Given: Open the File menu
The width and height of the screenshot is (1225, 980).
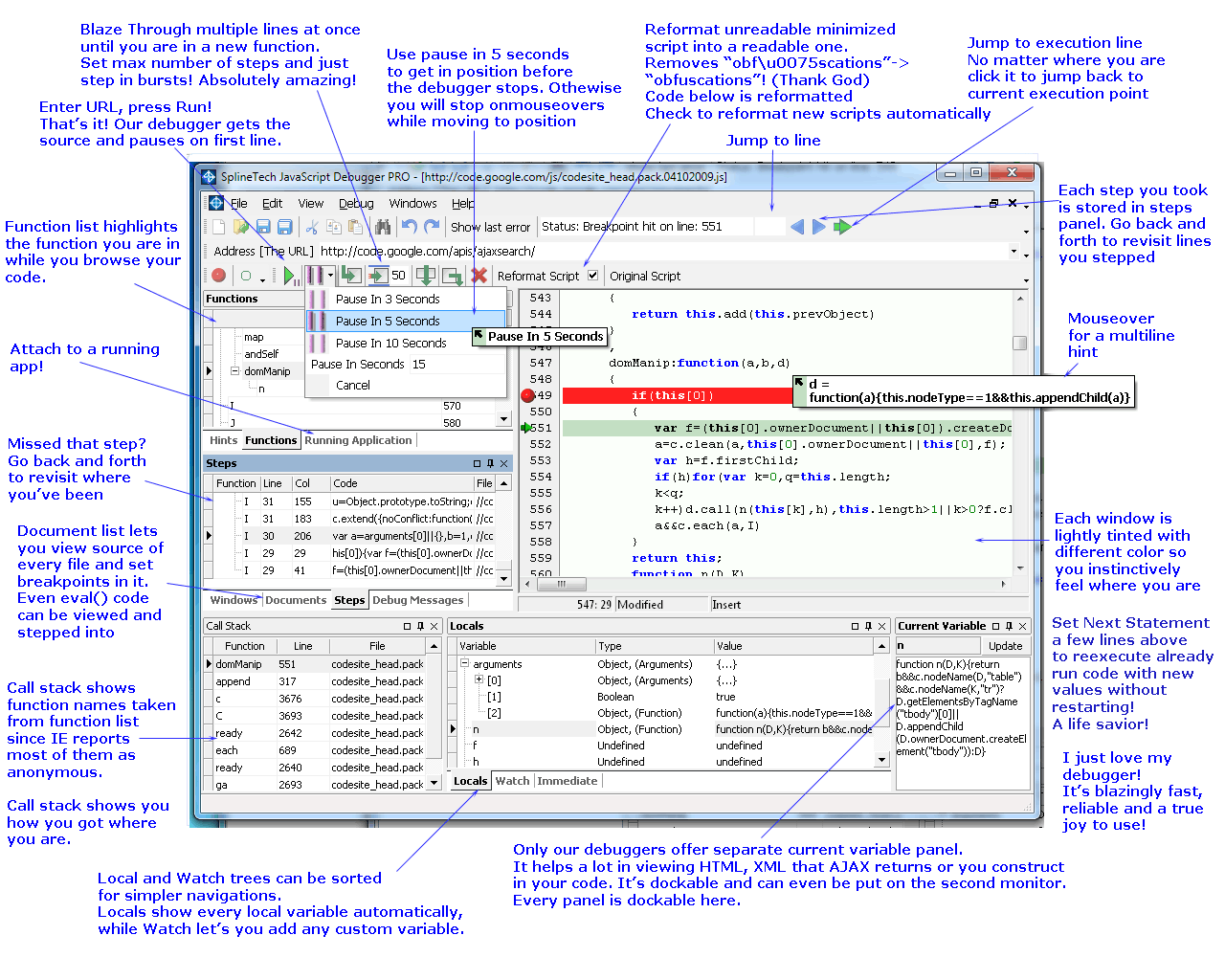Looking at the screenshot, I should click(x=239, y=203).
